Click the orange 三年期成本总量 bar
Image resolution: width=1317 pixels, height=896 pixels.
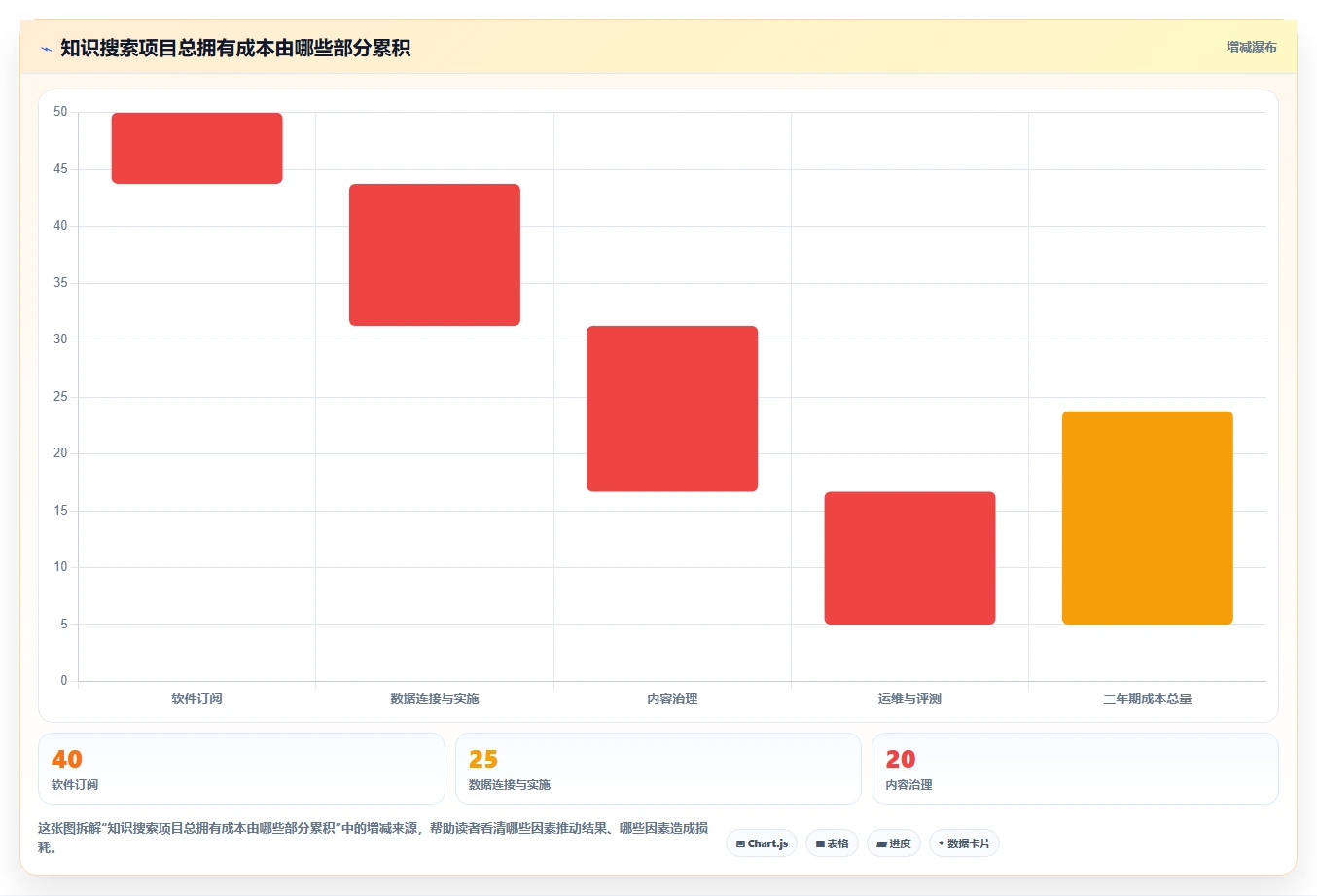[1148, 518]
